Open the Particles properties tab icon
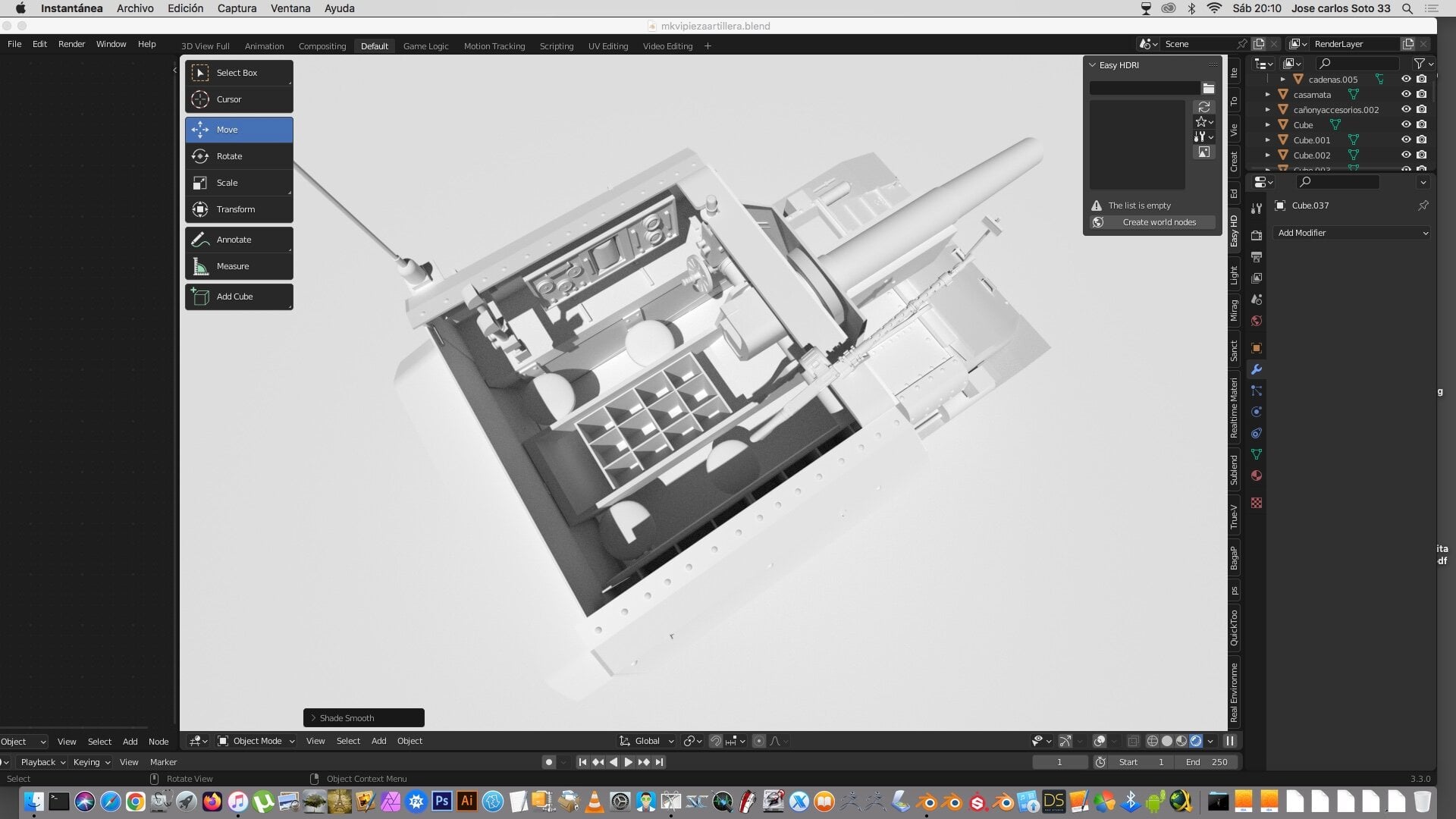Image resolution: width=1456 pixels, height=819 pixels. tap(1257, 391)
